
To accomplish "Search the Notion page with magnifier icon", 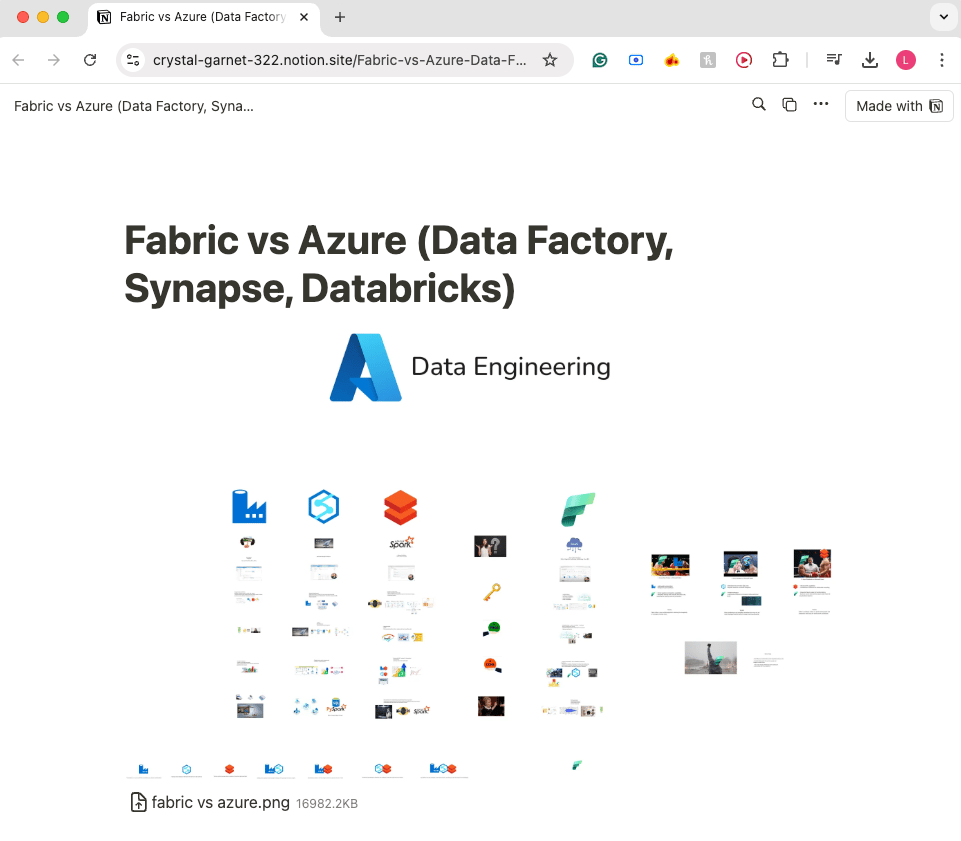I will pyautogui.click(x=759, y=105).
